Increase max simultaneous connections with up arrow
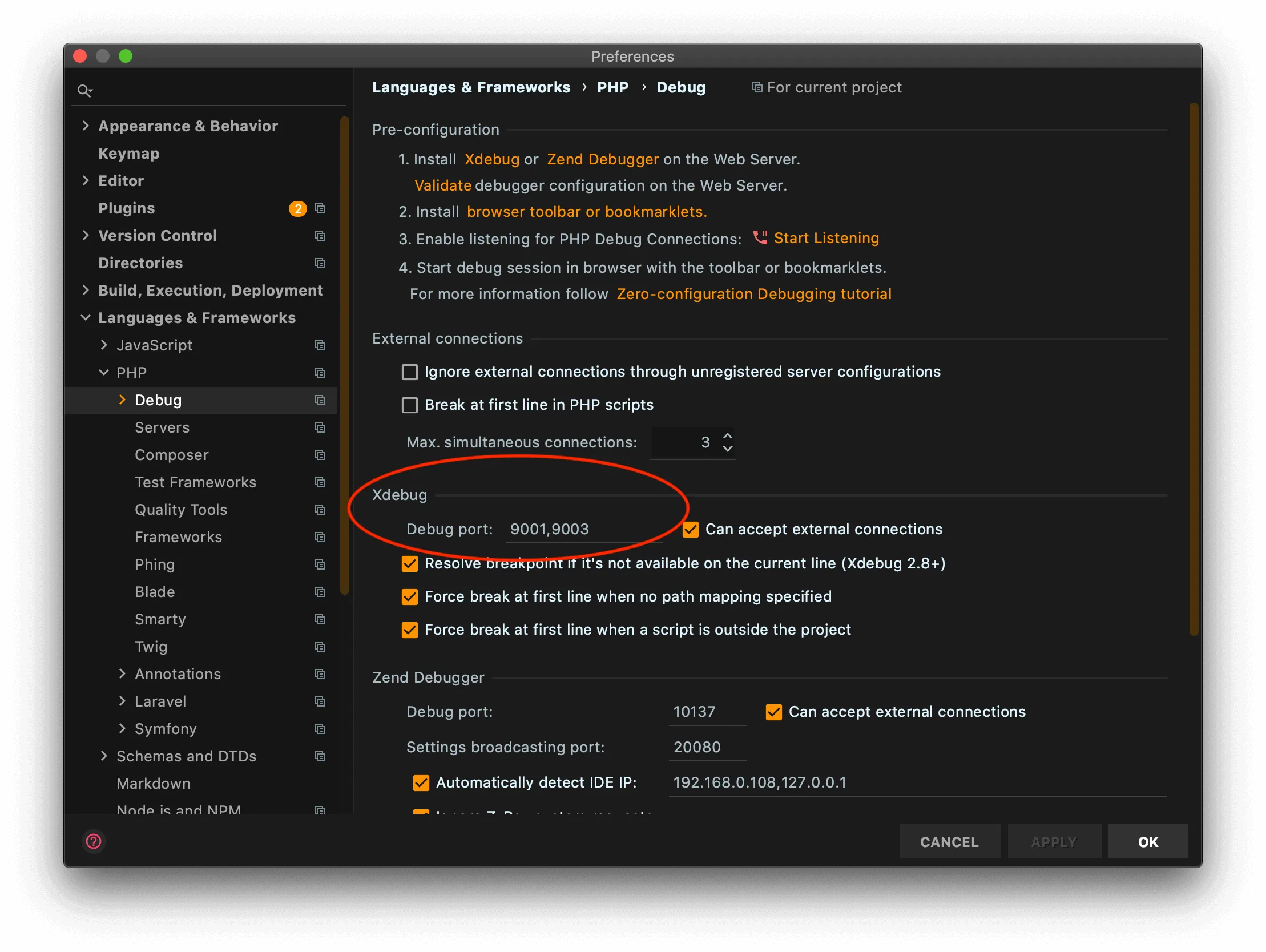The image size is (1266, 952). 727,436
